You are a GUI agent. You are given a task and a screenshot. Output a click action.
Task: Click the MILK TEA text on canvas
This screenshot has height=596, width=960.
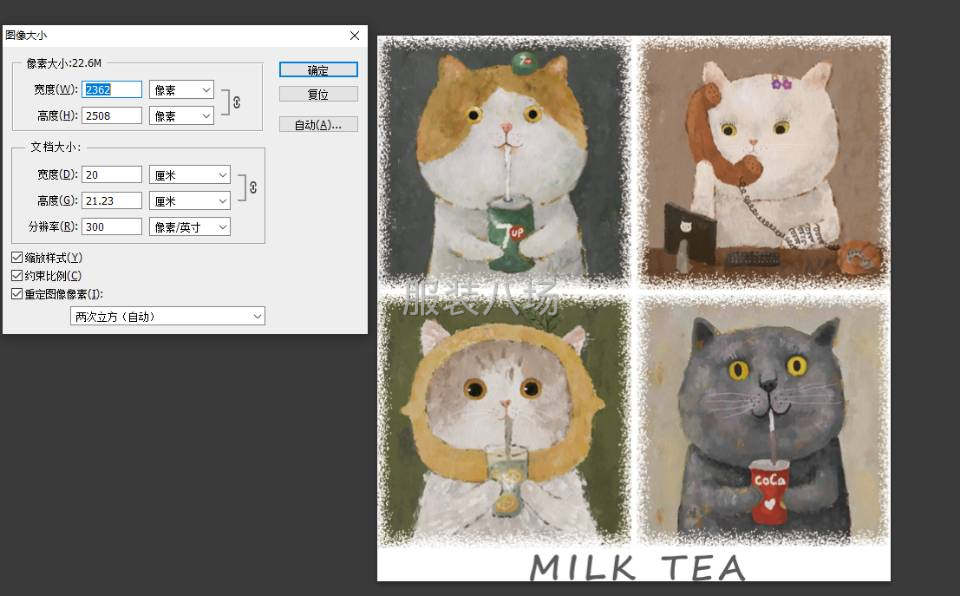(x=637, y=567)
